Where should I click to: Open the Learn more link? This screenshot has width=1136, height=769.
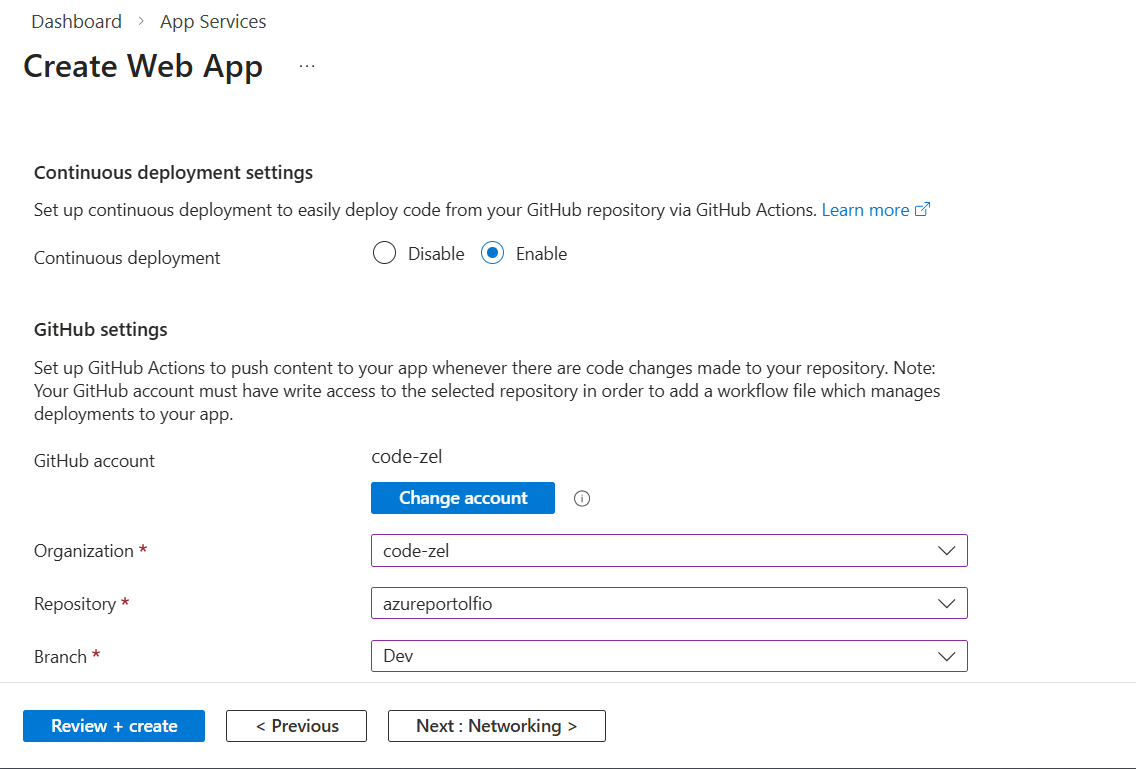865,210
